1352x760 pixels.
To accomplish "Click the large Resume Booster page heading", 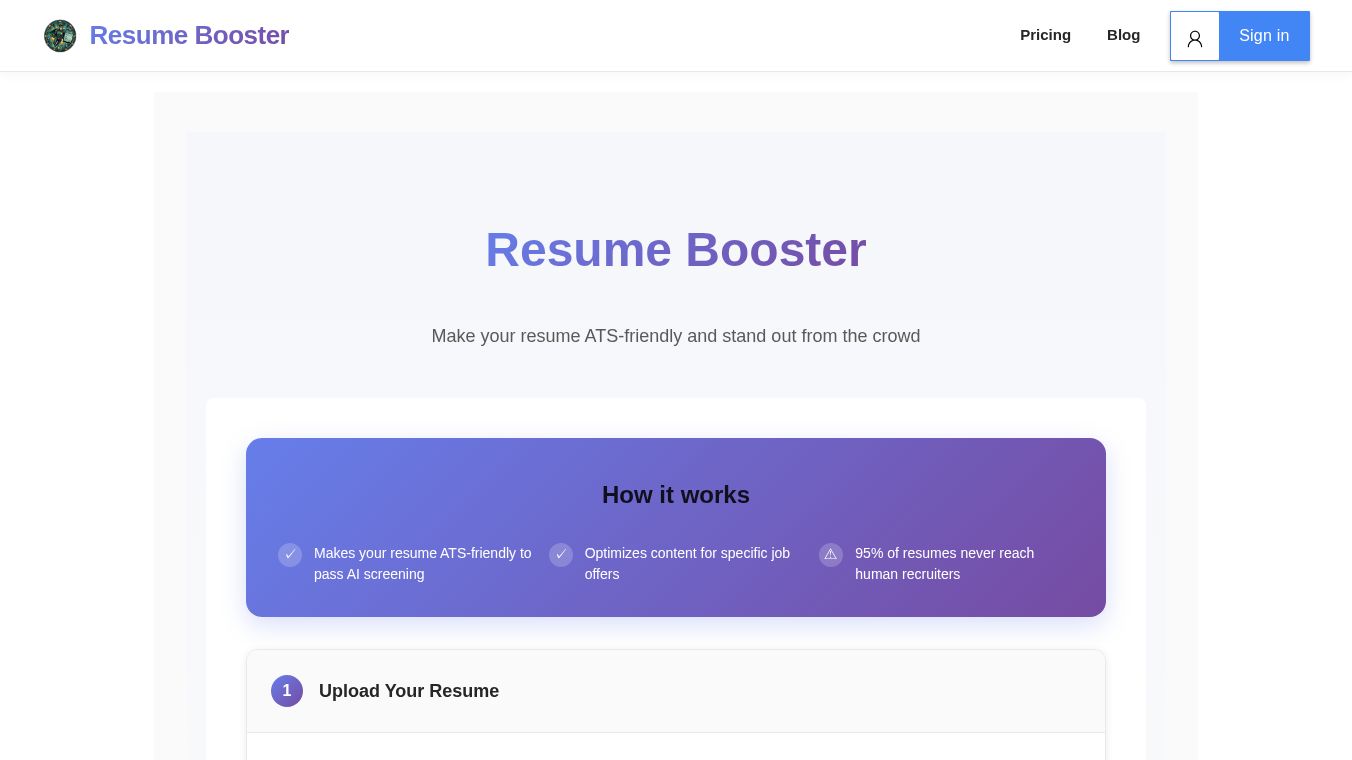I will tap(676, 250).
